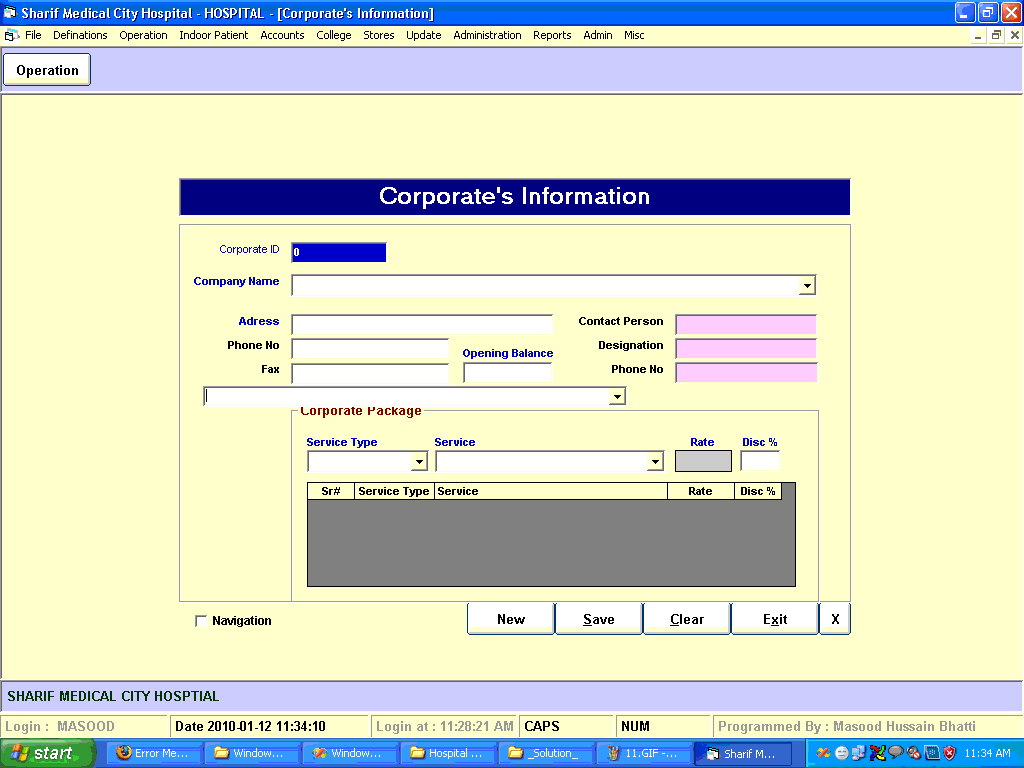Screen dimensions: 1024x768
Task: Click the Save button
Action: tap(599, 618)
